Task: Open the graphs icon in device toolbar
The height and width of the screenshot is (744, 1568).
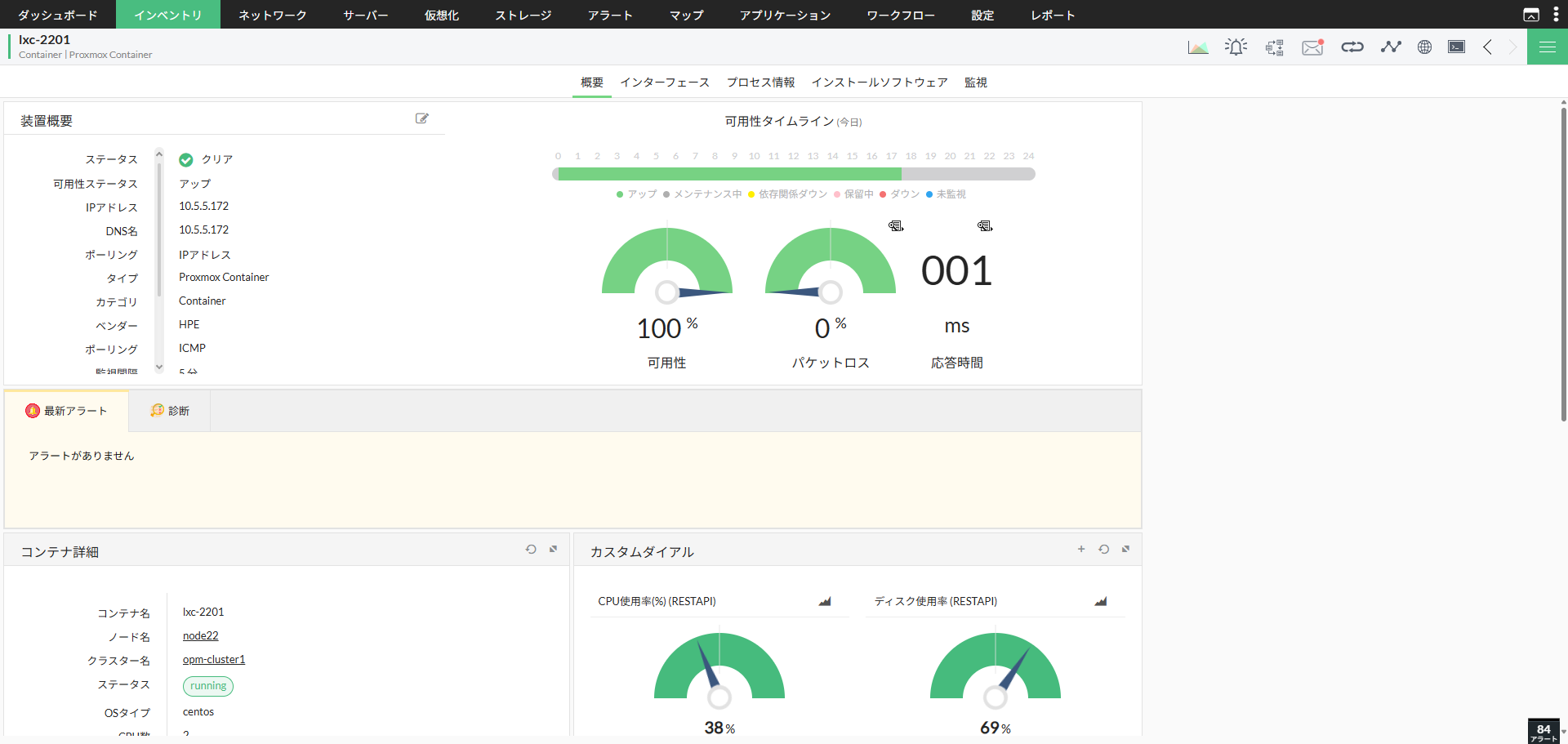Action: point(1198,47)
